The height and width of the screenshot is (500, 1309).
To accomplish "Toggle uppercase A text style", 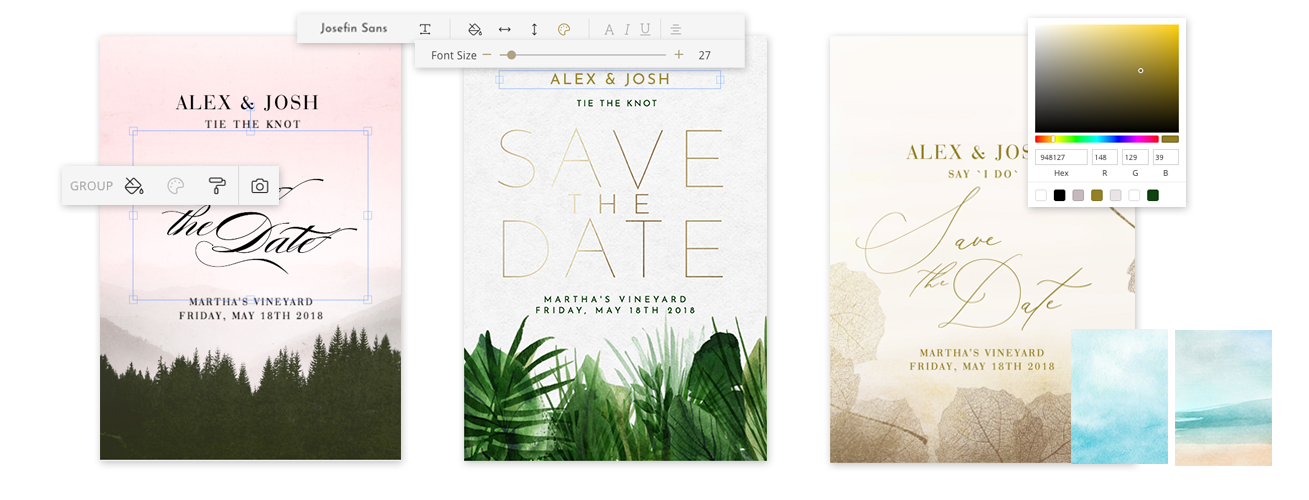I will (609, 29).
